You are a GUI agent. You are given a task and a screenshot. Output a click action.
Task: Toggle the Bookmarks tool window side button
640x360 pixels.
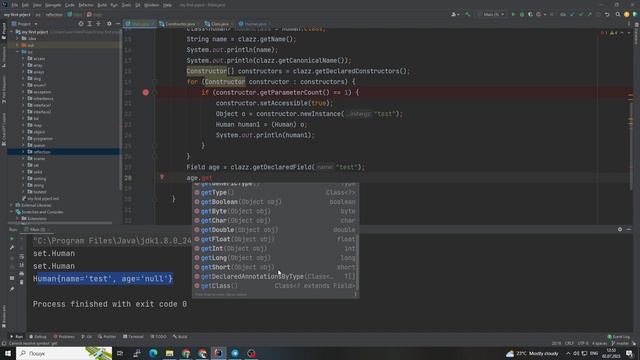point(4,316)
